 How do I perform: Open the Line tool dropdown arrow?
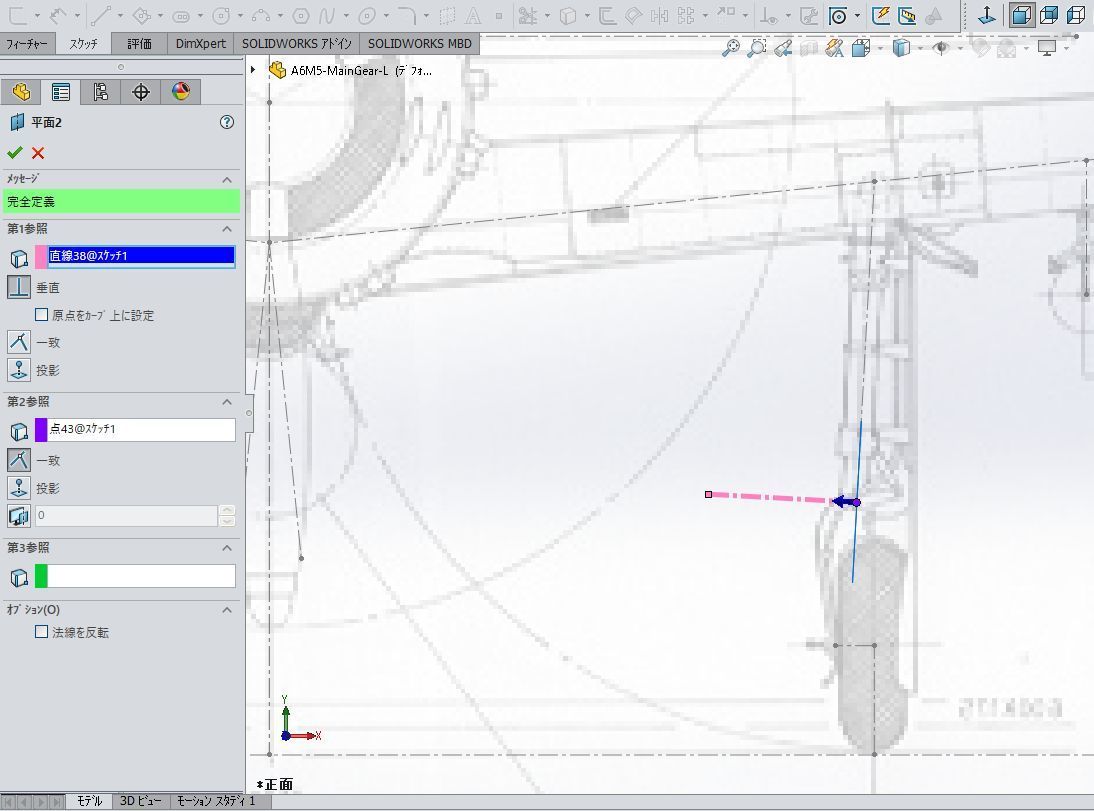(120, 15)
